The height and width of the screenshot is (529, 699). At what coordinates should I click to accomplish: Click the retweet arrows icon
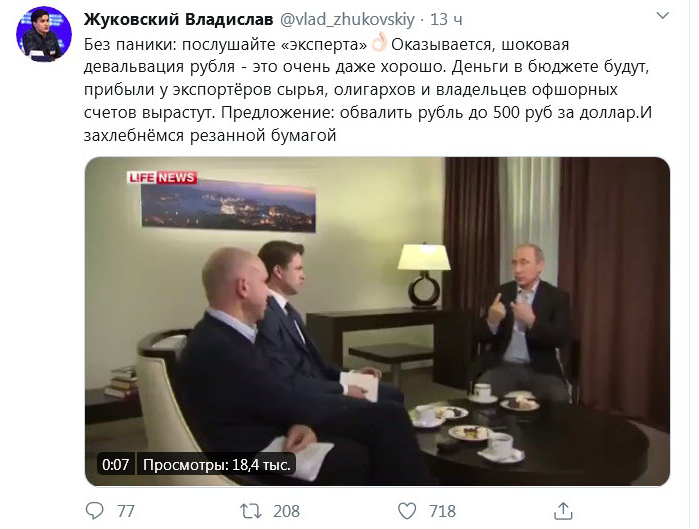click(x=251, y=511)
